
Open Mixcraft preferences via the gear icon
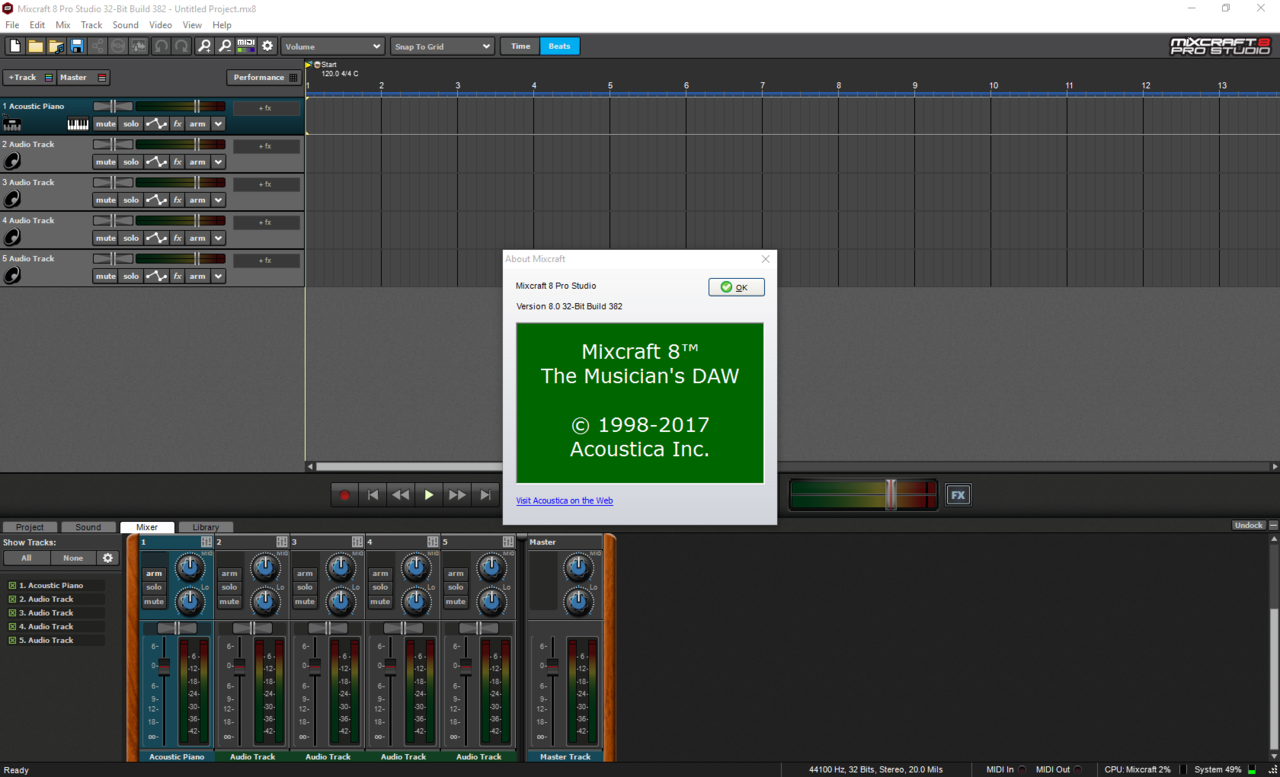(x=267, y=46)
